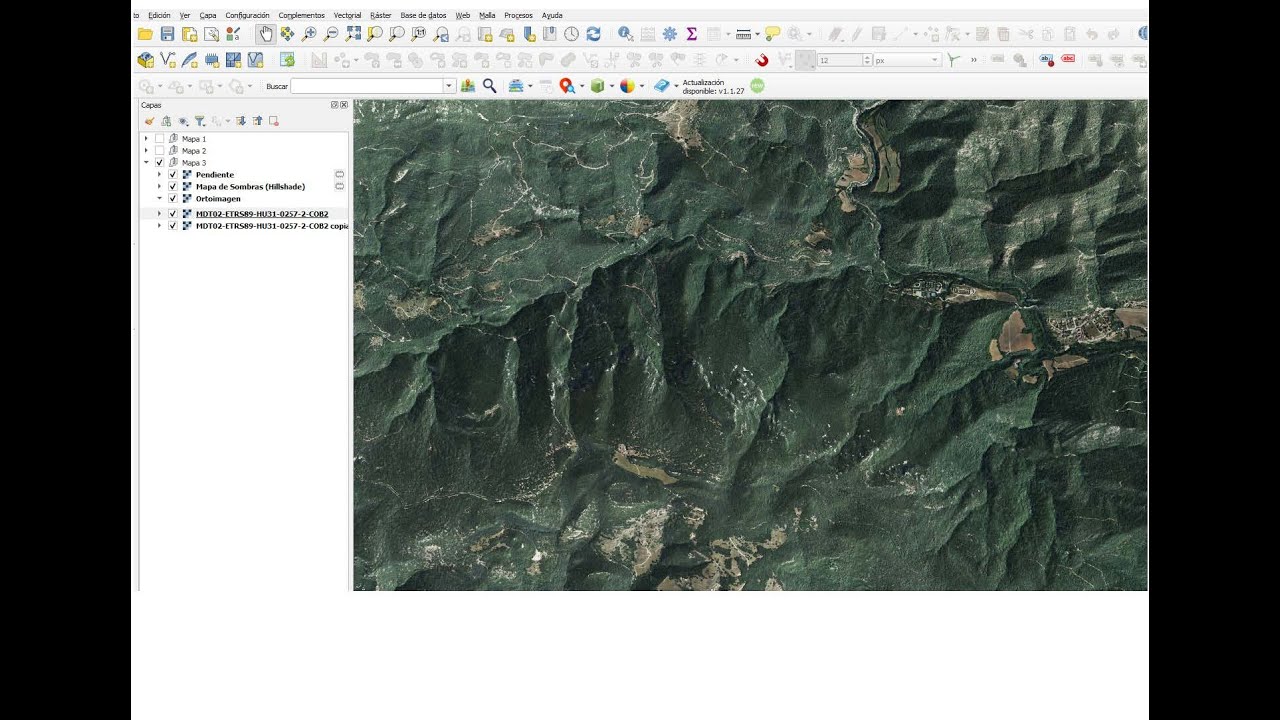Viewport: 1280px width, 720px height.
Task: Expand Mapa de Sombras layer legend
Action: [159, 187]
